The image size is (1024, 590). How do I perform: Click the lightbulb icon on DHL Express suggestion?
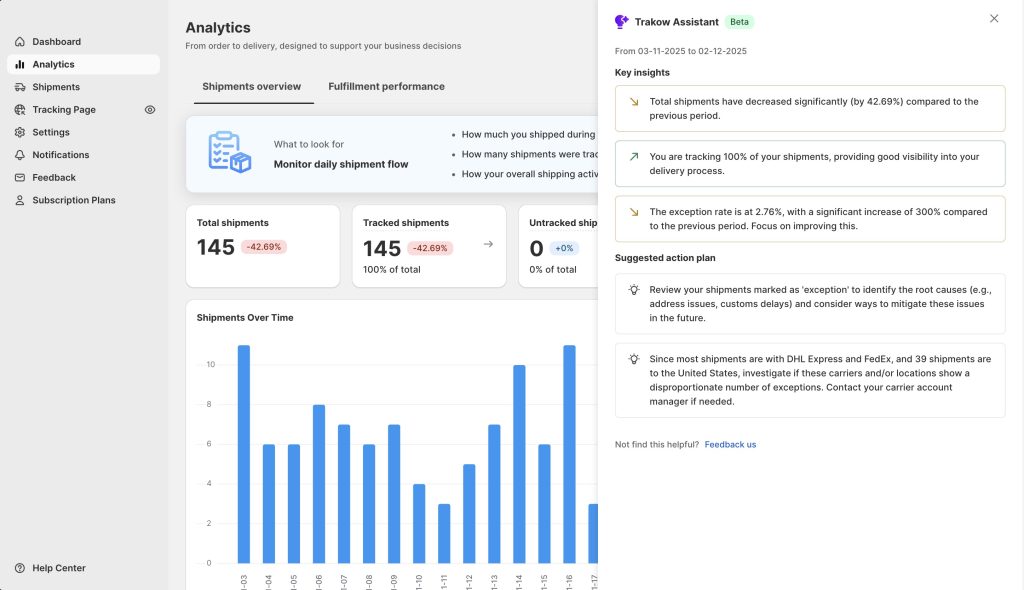click(x=633, y=359)
